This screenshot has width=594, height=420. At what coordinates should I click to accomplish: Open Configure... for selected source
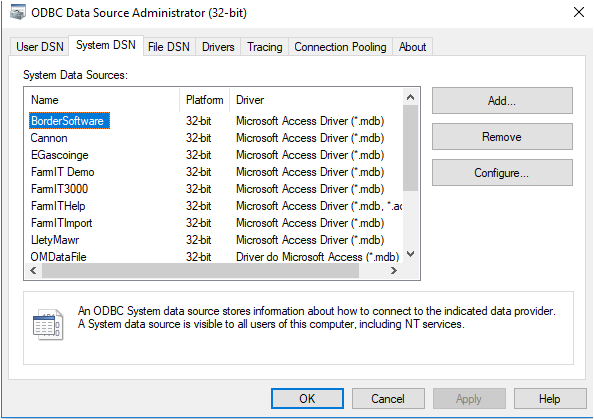pos(502,173)
